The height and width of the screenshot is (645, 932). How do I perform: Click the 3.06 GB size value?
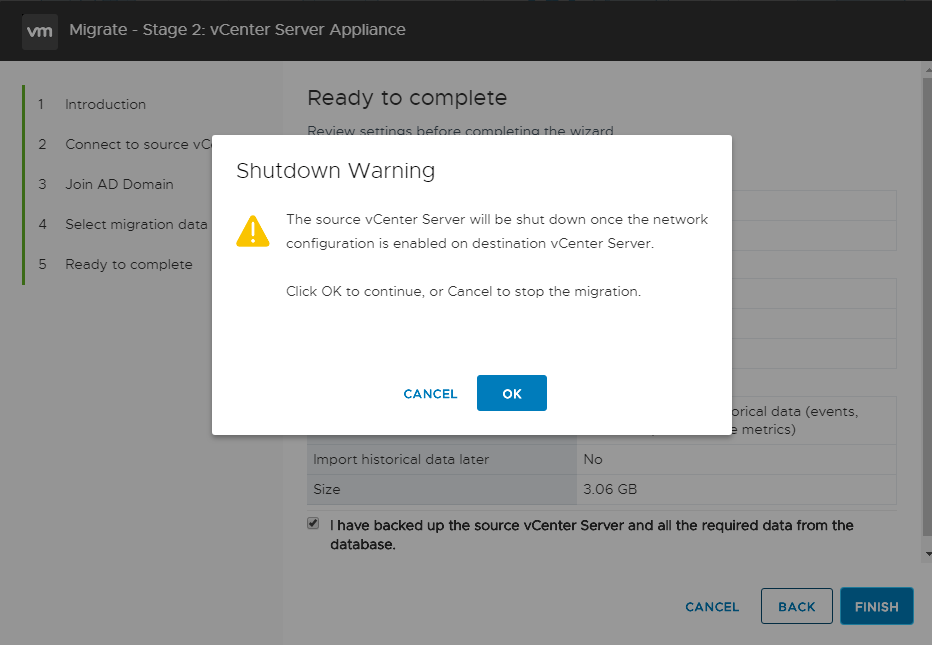click(x=610, y=489)
